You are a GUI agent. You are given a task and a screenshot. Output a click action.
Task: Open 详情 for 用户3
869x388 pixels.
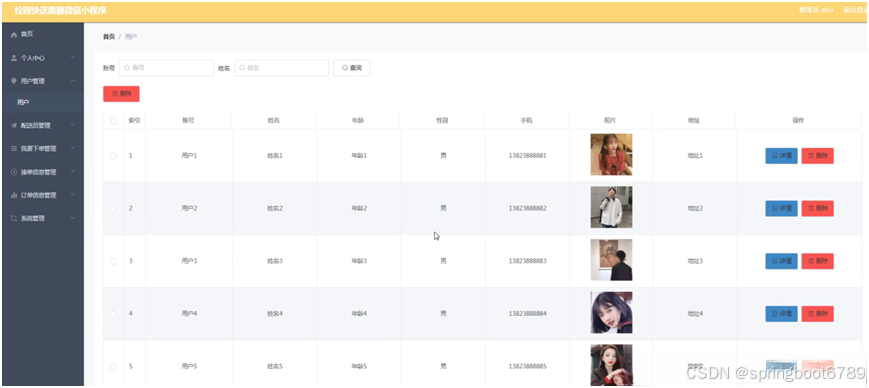tap(781, 261)
